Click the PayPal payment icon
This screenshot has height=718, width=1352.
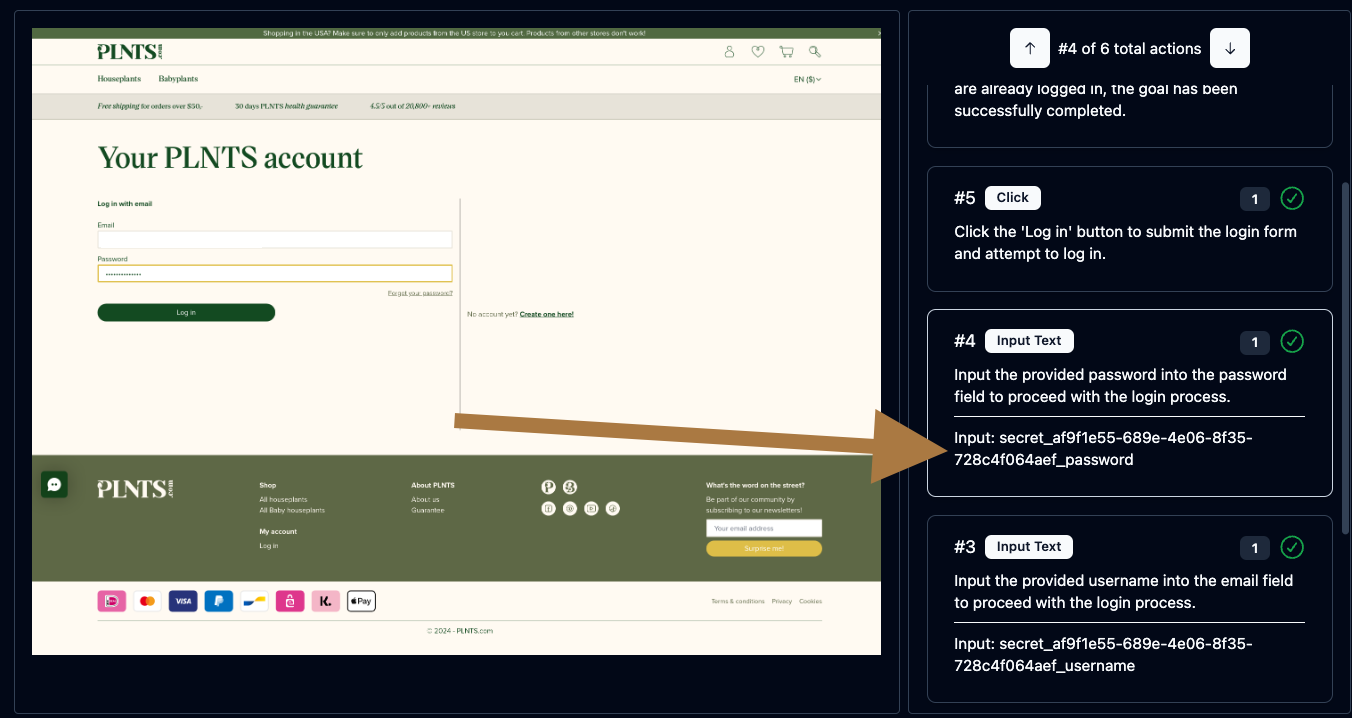pos(218,601)
